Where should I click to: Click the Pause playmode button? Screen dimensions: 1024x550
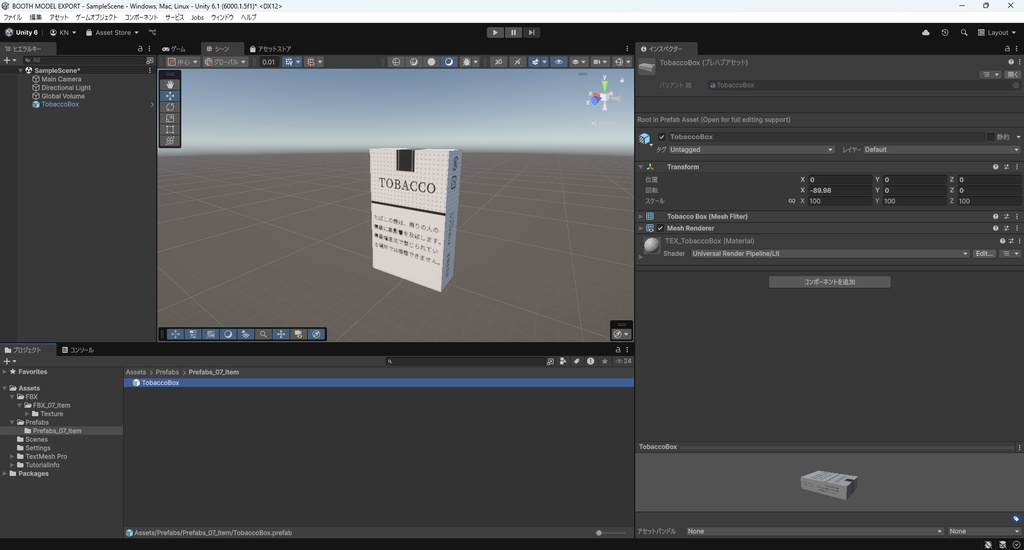click(x=513, y=32)
